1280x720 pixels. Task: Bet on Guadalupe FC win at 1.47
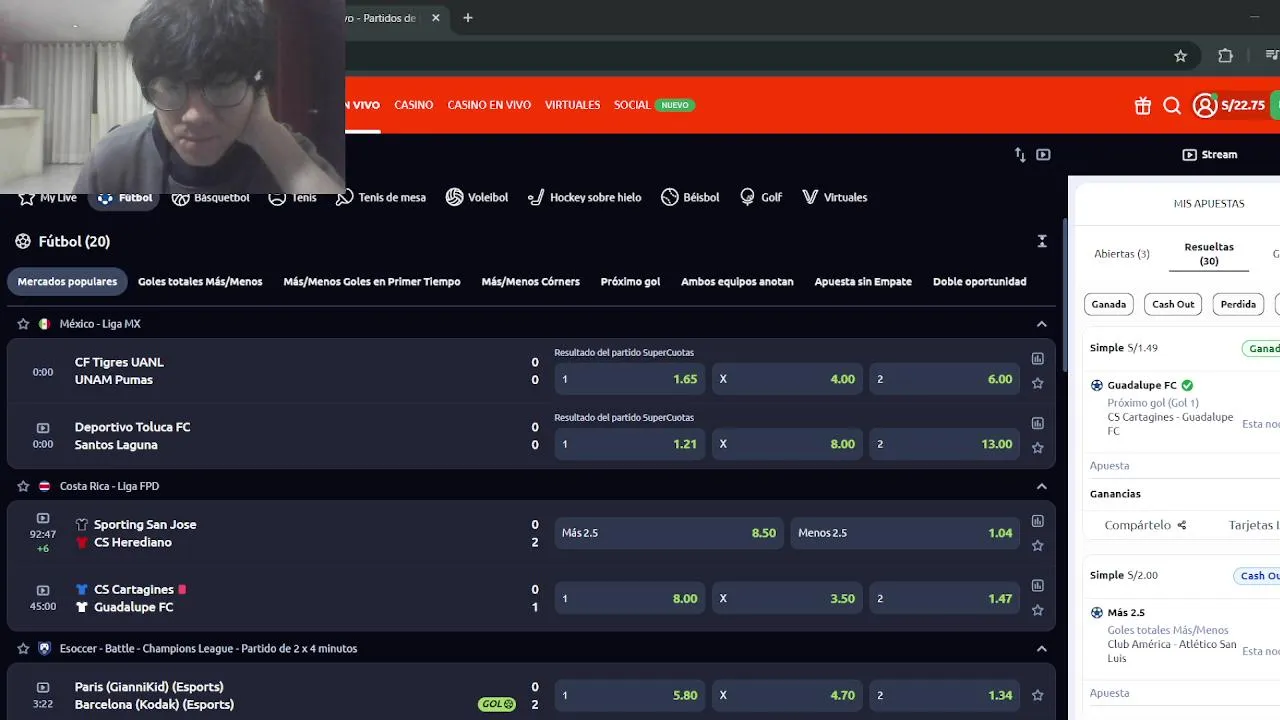(945, 598)
